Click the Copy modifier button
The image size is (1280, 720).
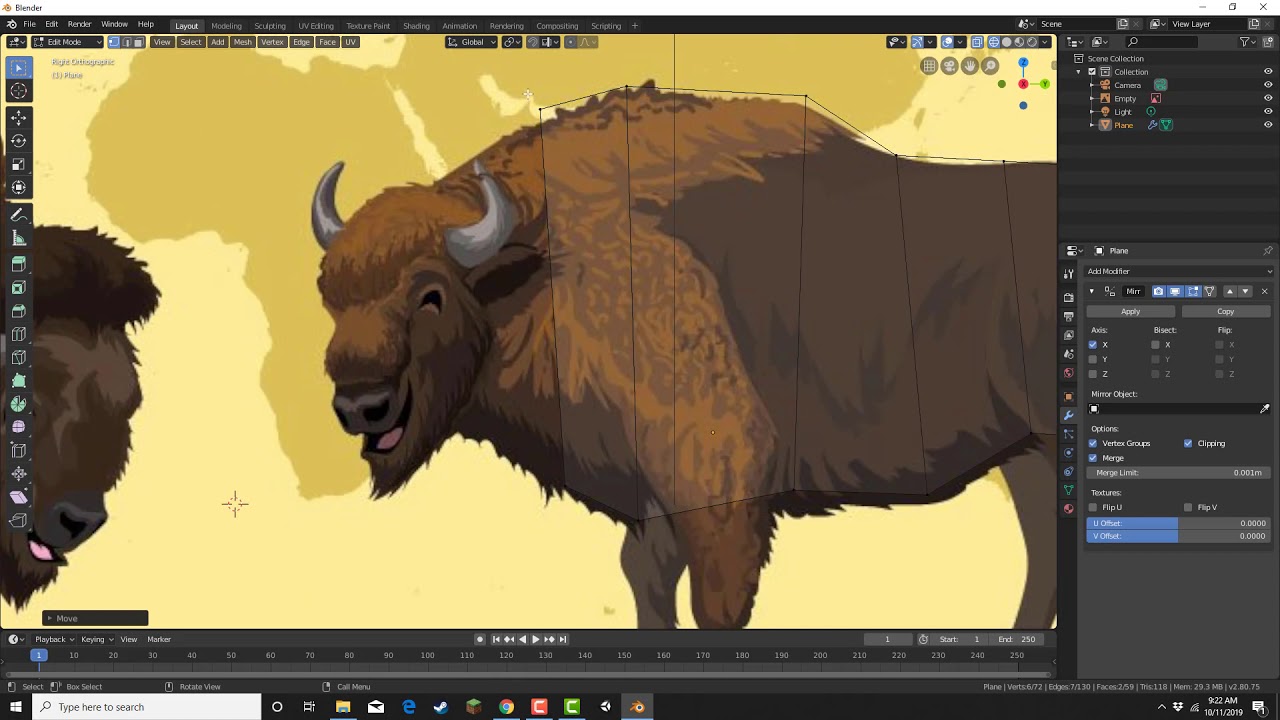[x=1225, y=311]
